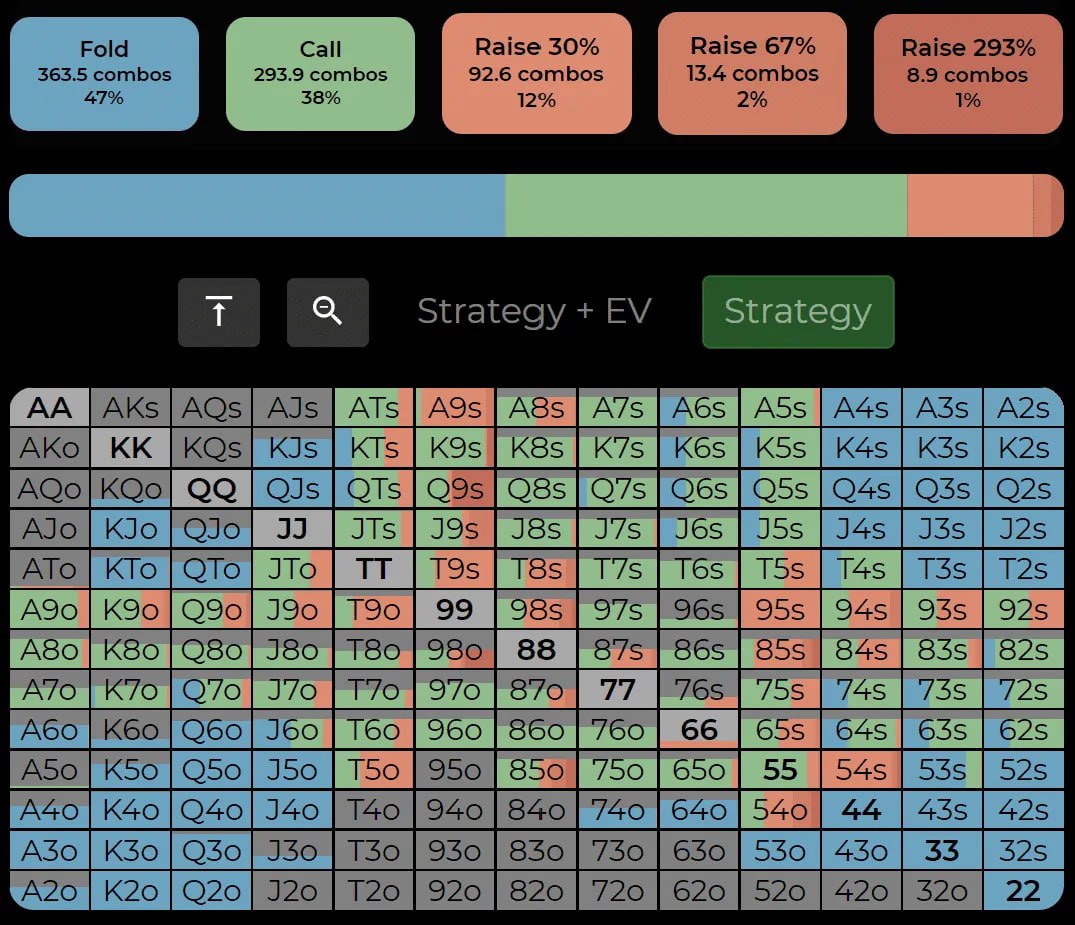Click the KJo hand cell
1075x925 pixels.
click(x=131, y=529)
